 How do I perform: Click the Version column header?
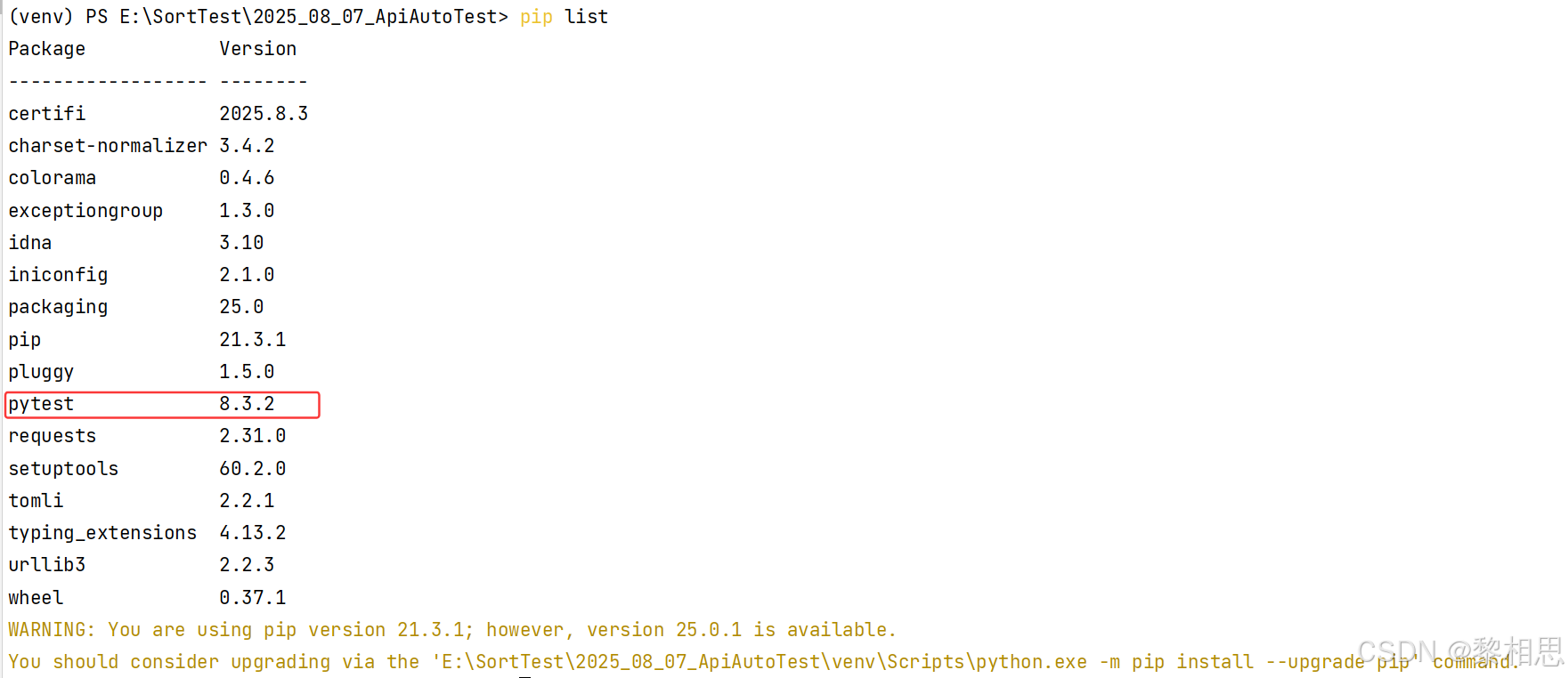pyautogui.click(x=258, y=49)
